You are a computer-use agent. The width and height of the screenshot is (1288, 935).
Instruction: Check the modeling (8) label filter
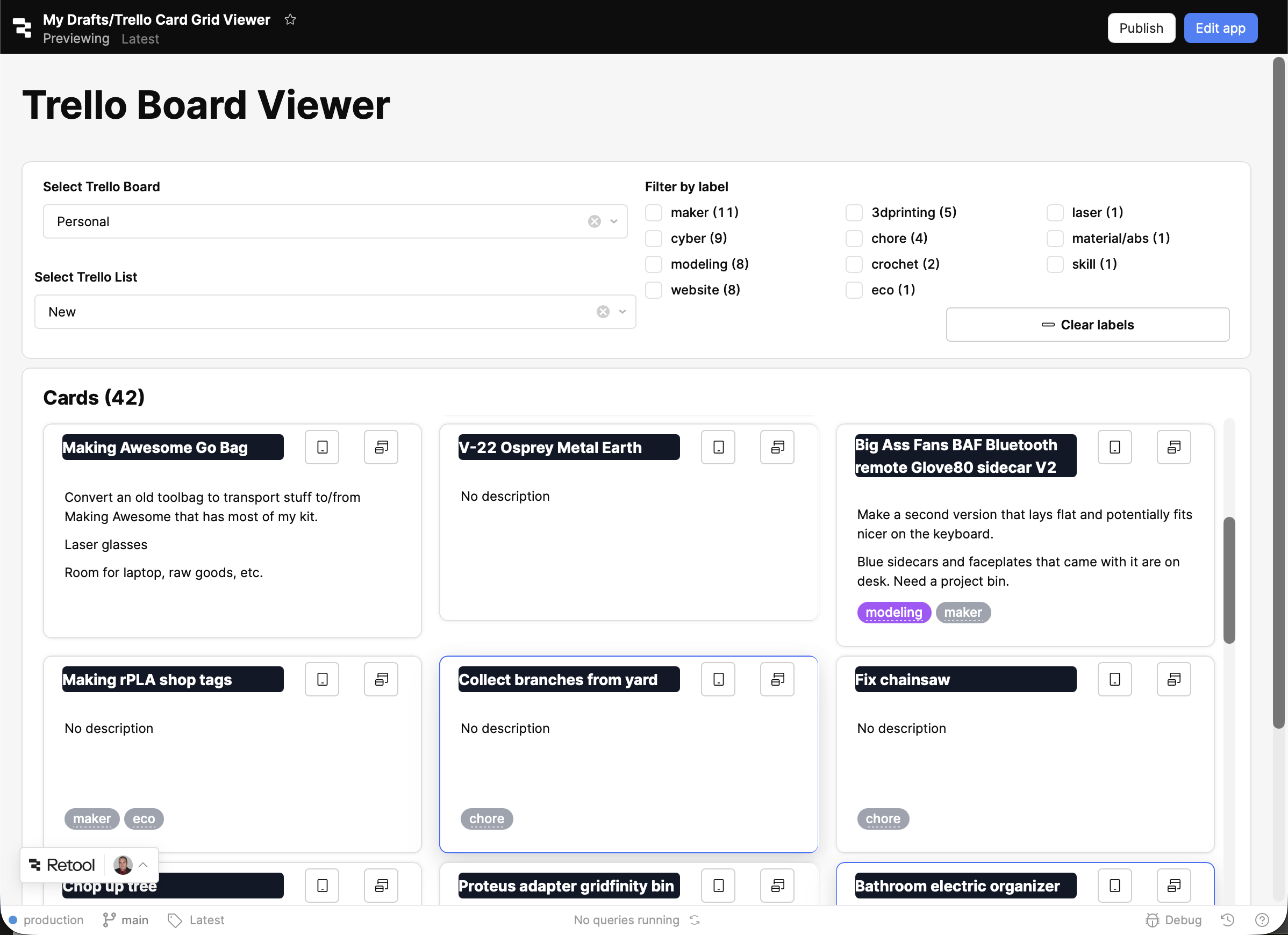pos(654,264)
